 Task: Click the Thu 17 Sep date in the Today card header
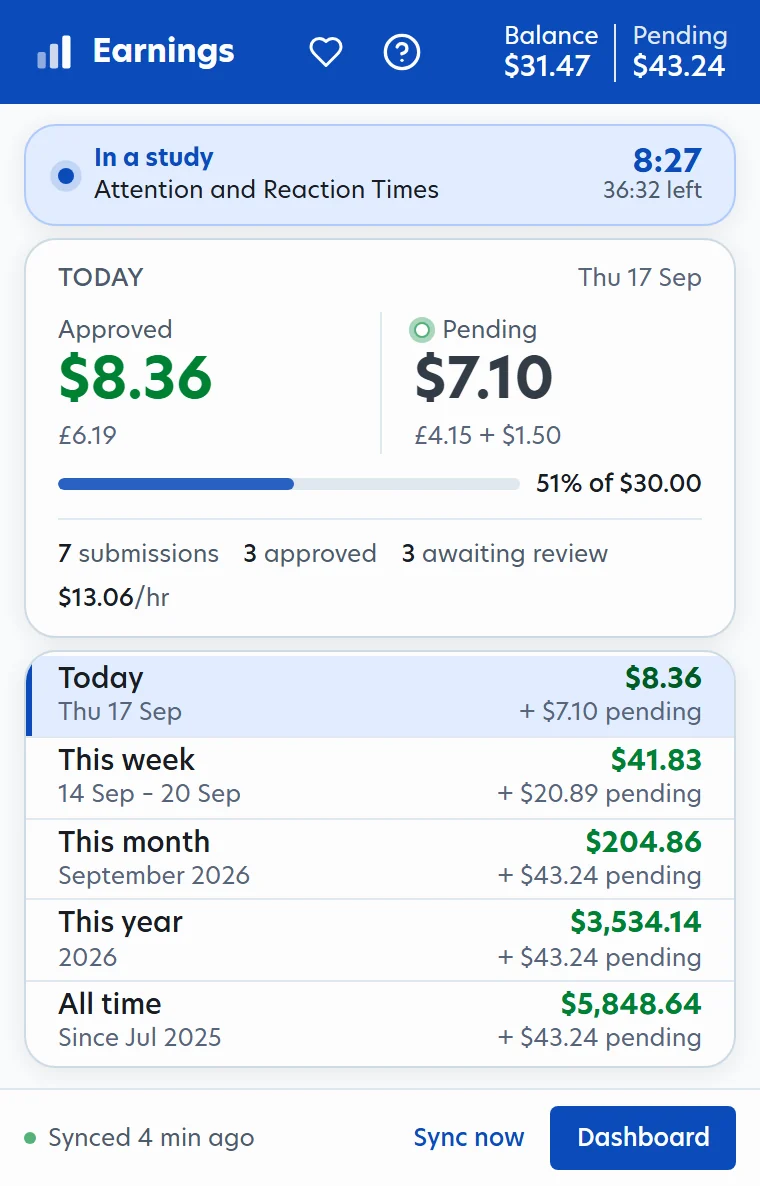click(x=640, y=278)
